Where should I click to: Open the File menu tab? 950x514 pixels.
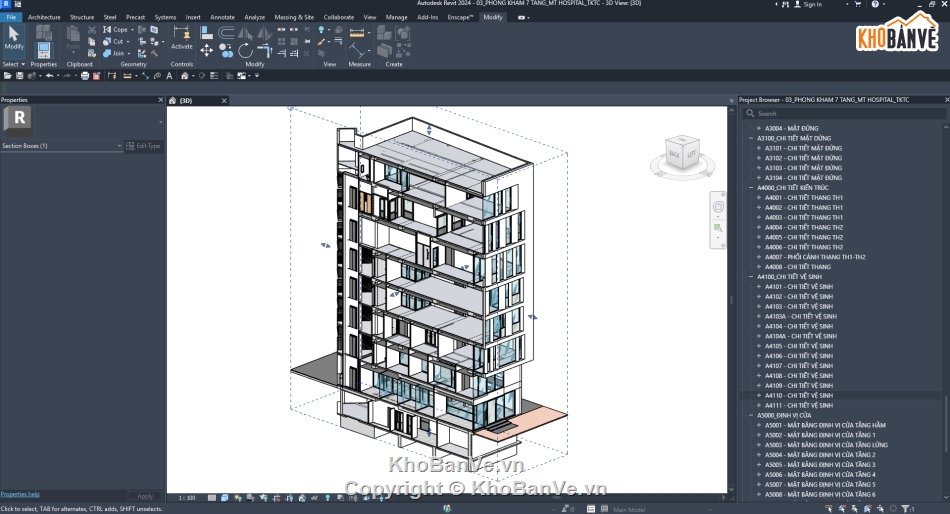(11, 18)
